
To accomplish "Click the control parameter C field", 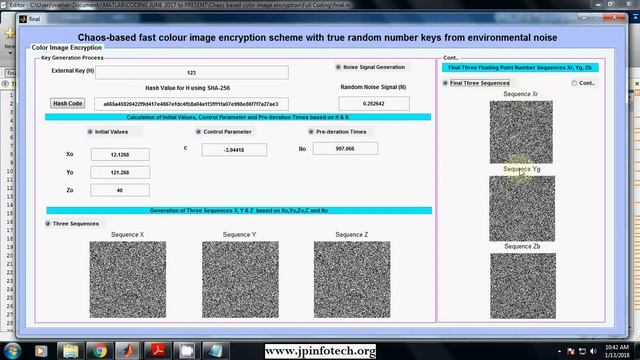I will tap(234, 150).
